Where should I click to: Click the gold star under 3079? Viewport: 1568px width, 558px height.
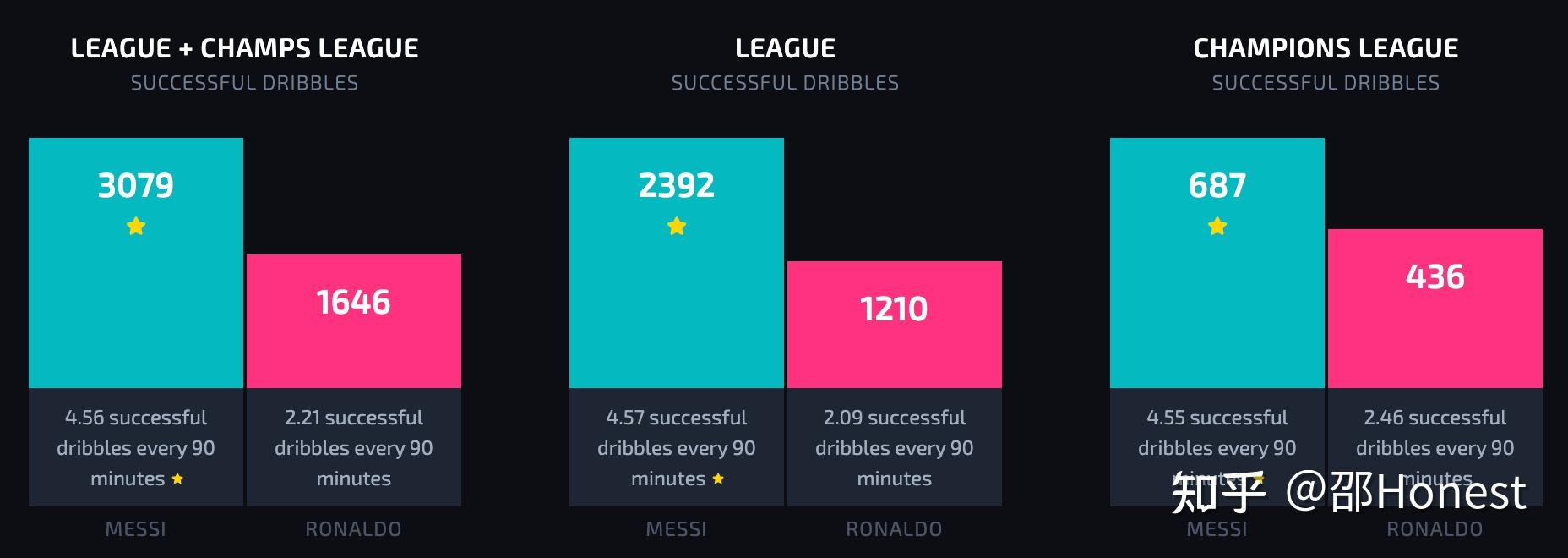[x=136, y=226]
